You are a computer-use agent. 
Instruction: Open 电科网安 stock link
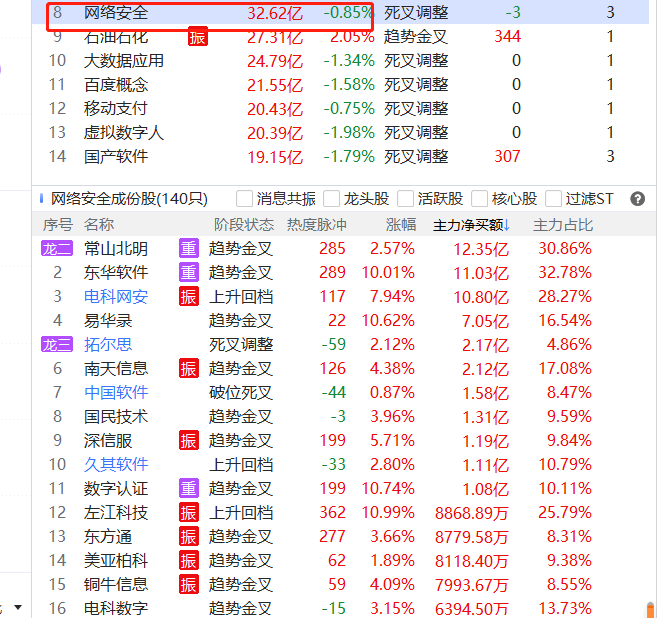(116, 297)
